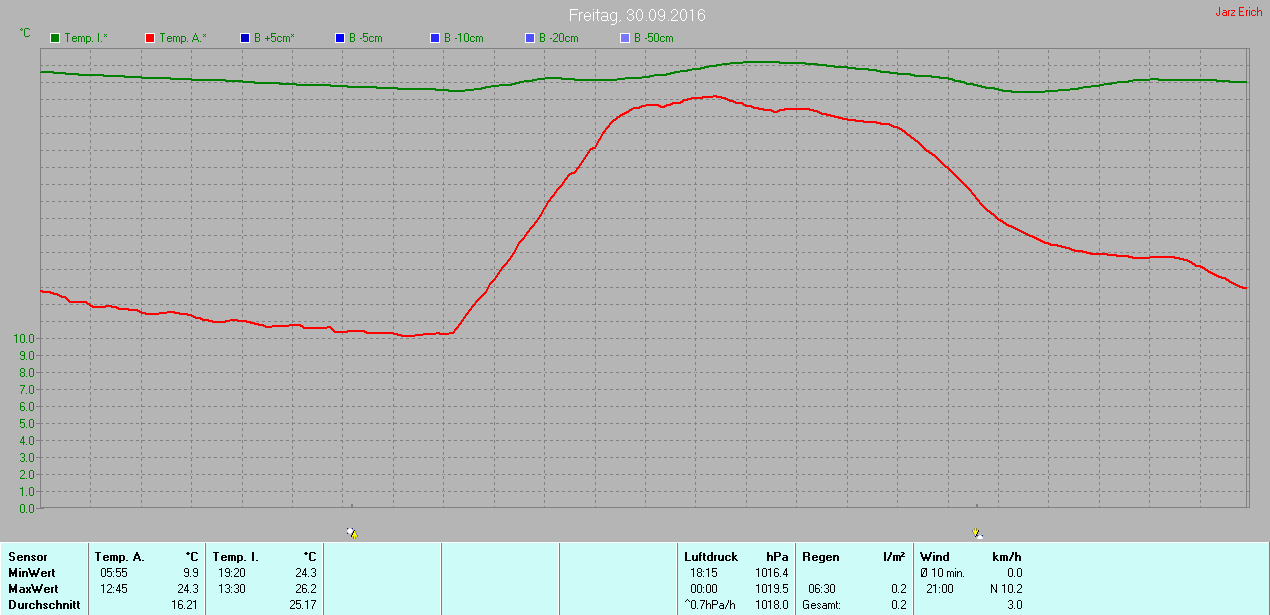Viewport: 1270px width, 615px height.
Task: Click the Luftdruck column header
Action: pos(711,557)
